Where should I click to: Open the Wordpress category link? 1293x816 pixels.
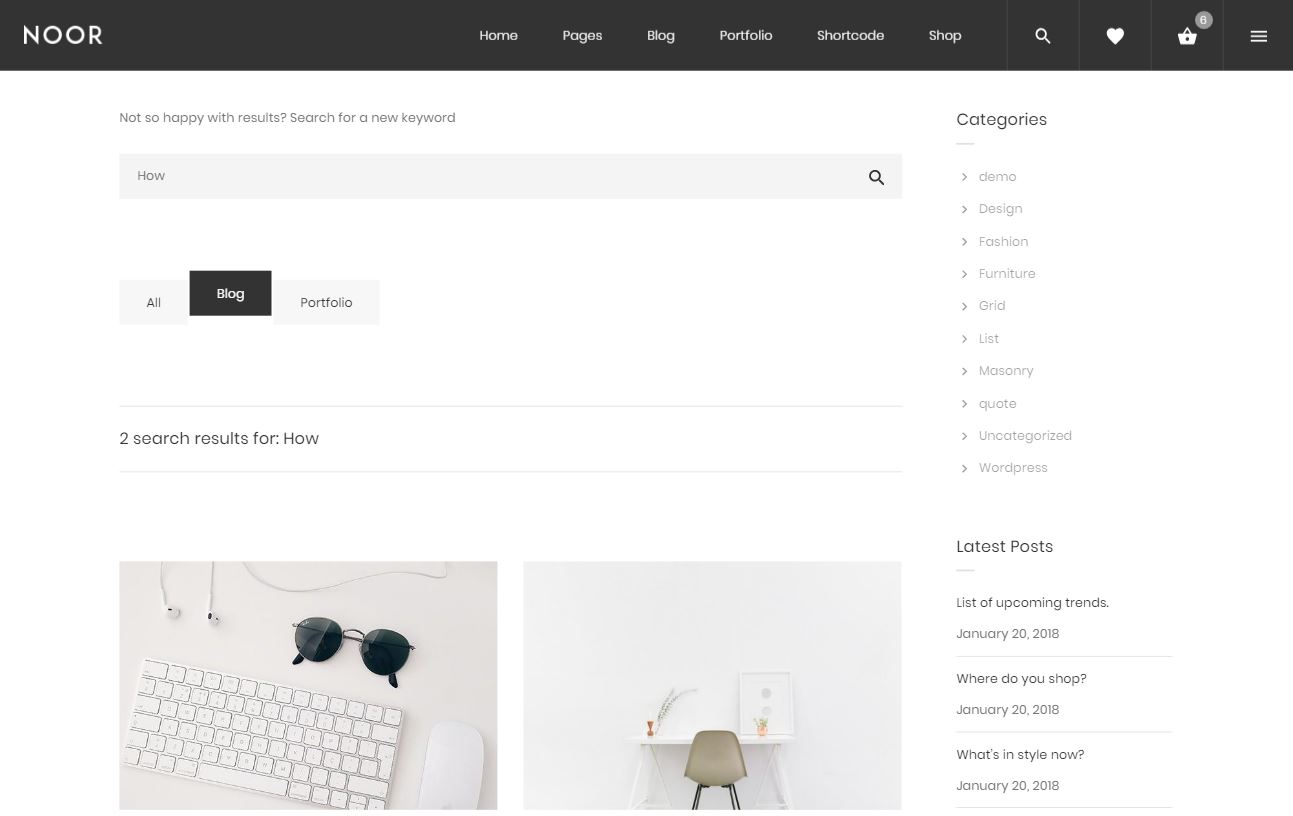(1013, 468)
